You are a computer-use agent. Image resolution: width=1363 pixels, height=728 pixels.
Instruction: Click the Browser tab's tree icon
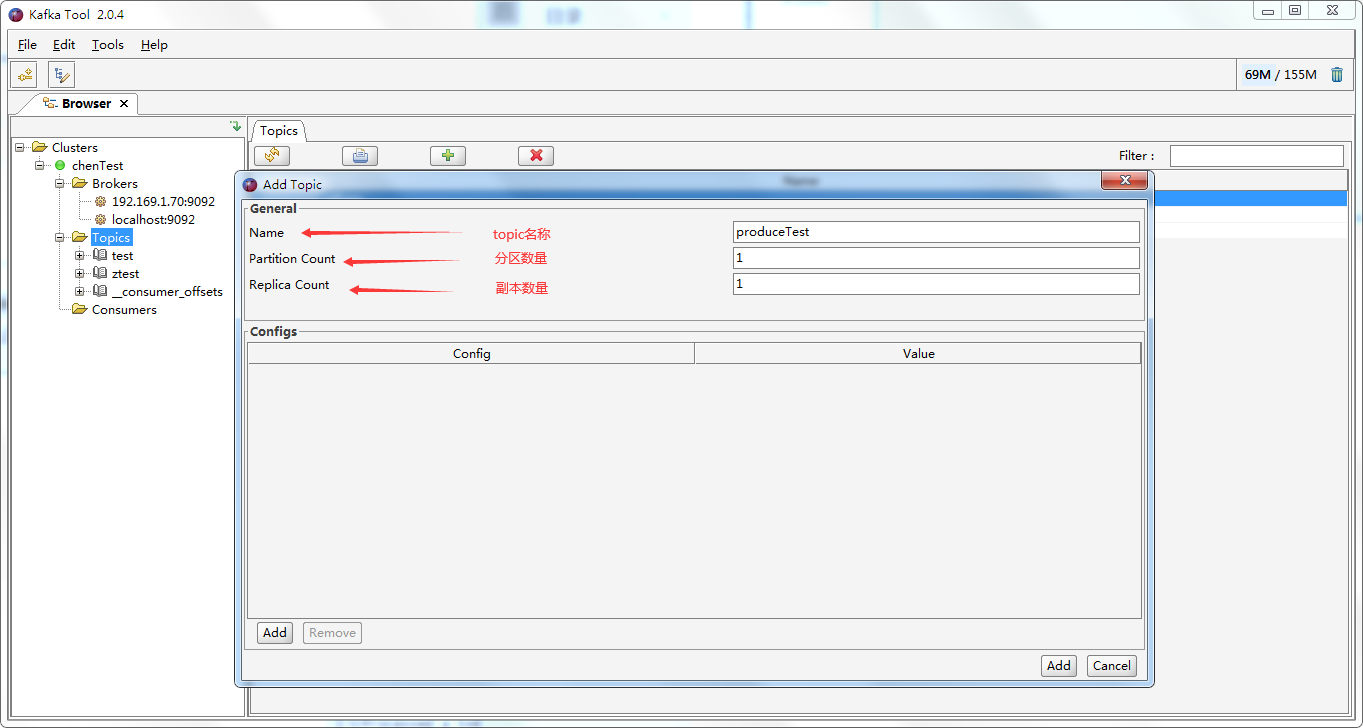click(x=50, y=104)
